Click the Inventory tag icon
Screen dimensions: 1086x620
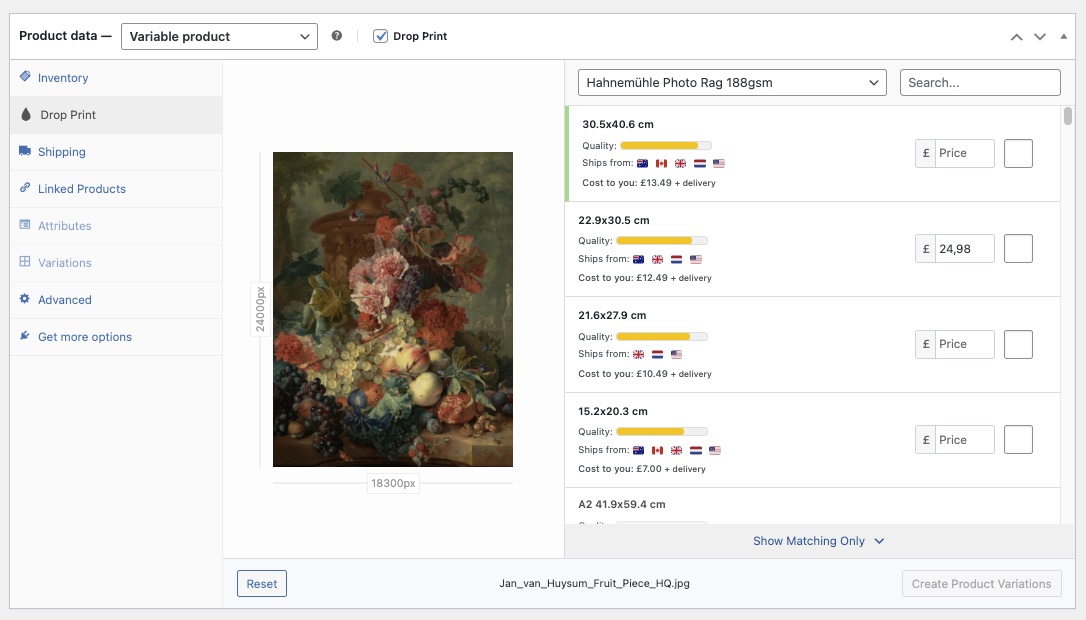[25, 76]
